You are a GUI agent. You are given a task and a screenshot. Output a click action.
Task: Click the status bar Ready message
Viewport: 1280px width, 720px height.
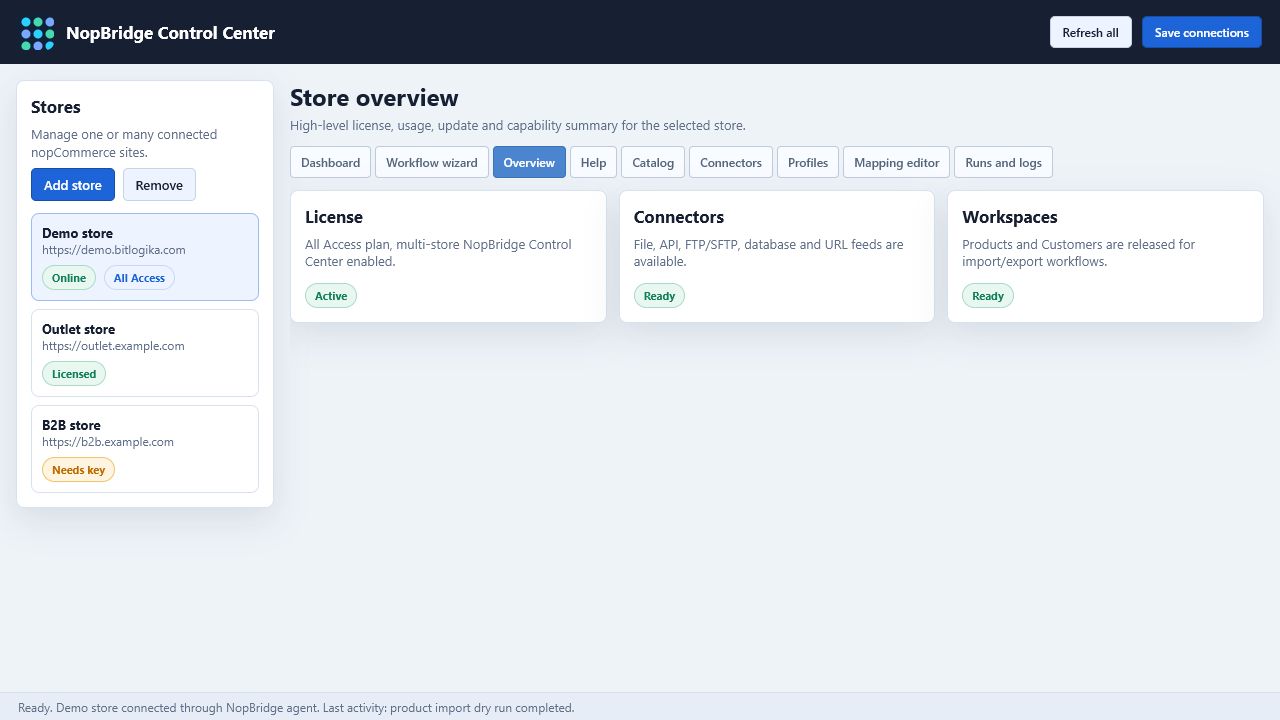click(x=296, y=708)
